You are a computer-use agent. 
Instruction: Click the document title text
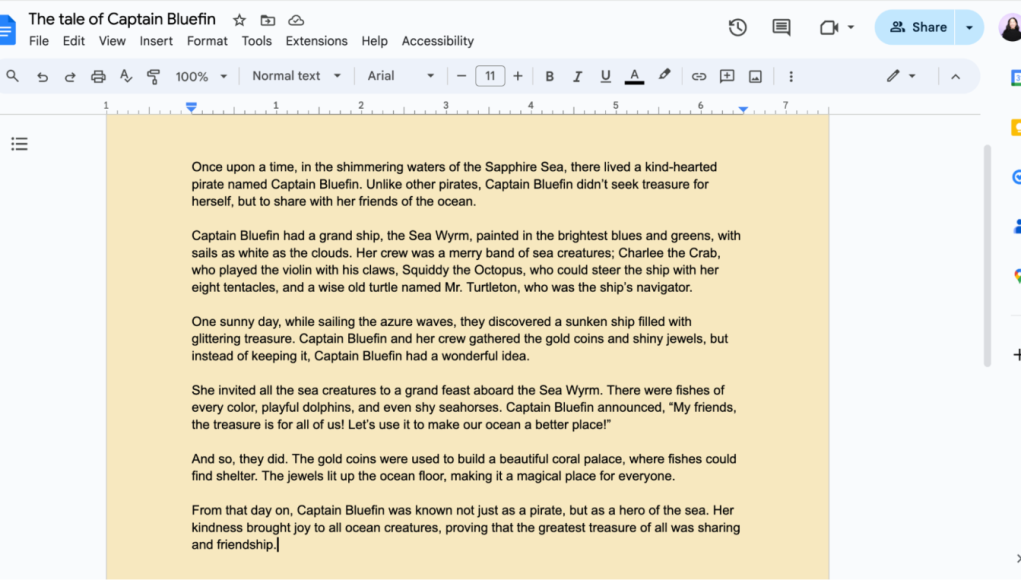pos(122,20)
